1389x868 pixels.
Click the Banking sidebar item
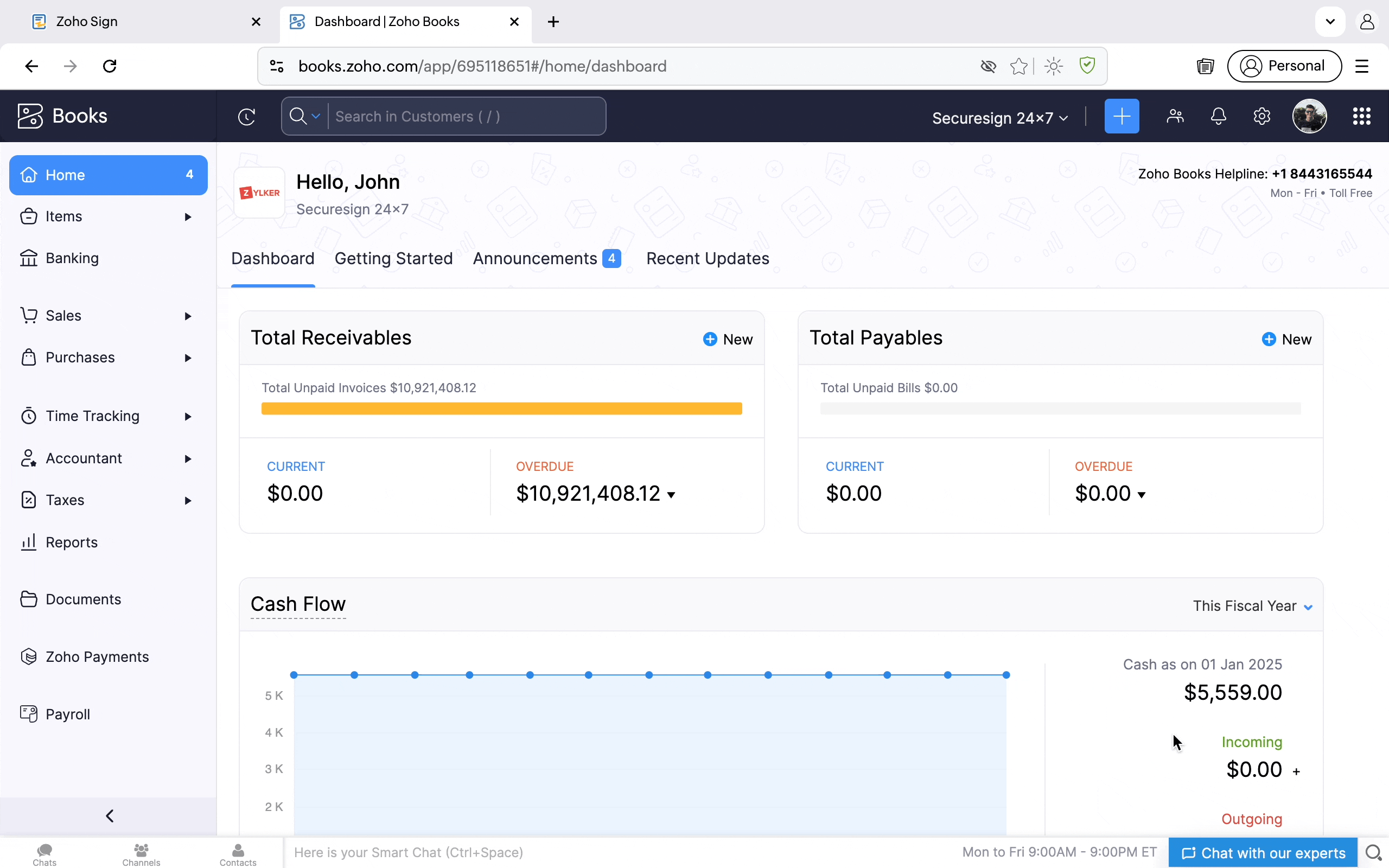coord(72,258)
